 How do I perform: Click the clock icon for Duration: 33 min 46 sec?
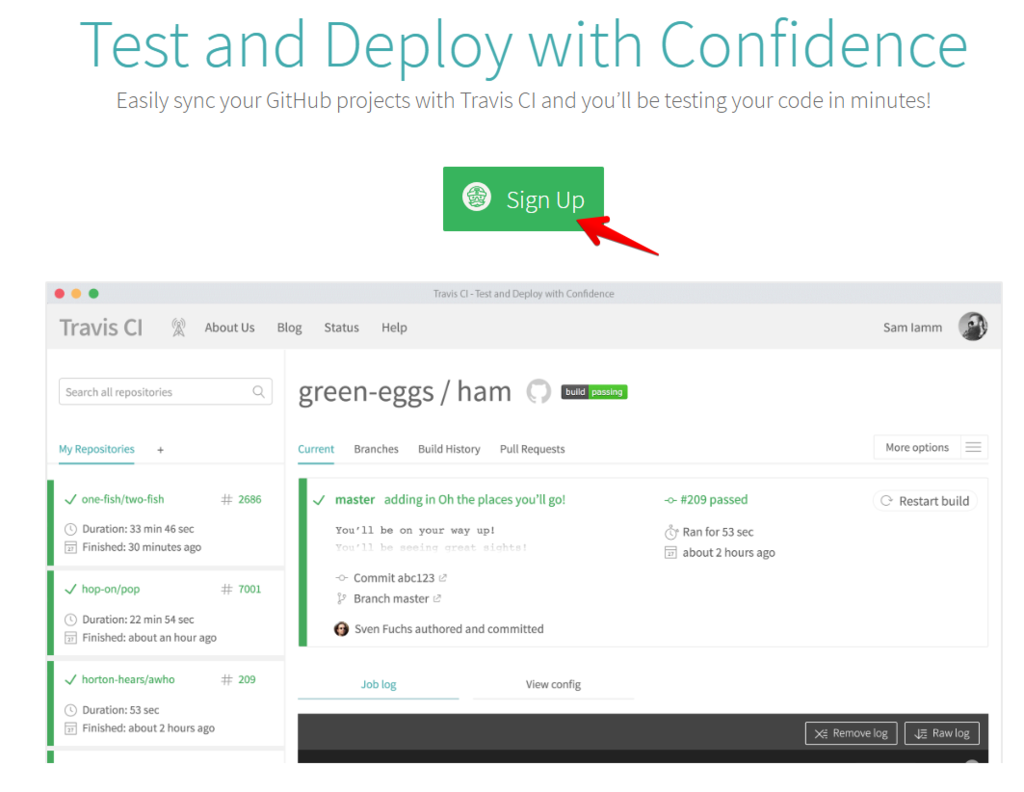tap(71, 529)
